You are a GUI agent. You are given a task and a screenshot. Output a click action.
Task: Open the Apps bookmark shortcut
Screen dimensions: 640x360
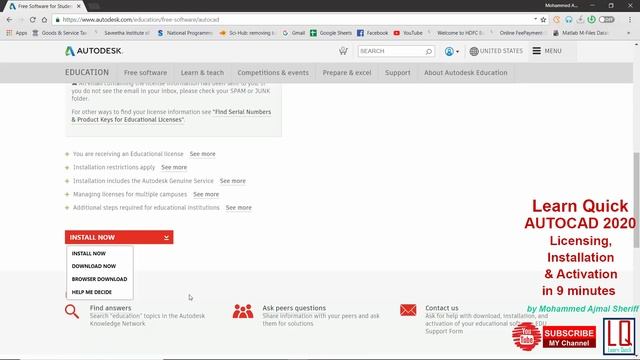click(17, 33)
